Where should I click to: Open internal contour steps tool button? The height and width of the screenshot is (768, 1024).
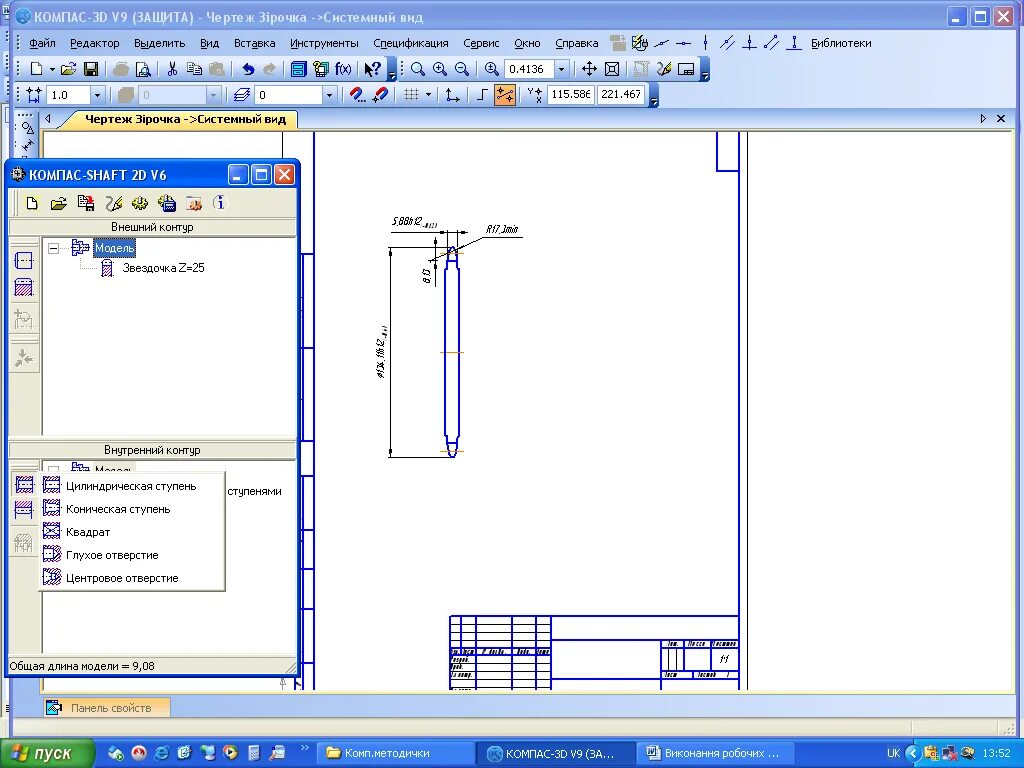(x=24, y=484)
